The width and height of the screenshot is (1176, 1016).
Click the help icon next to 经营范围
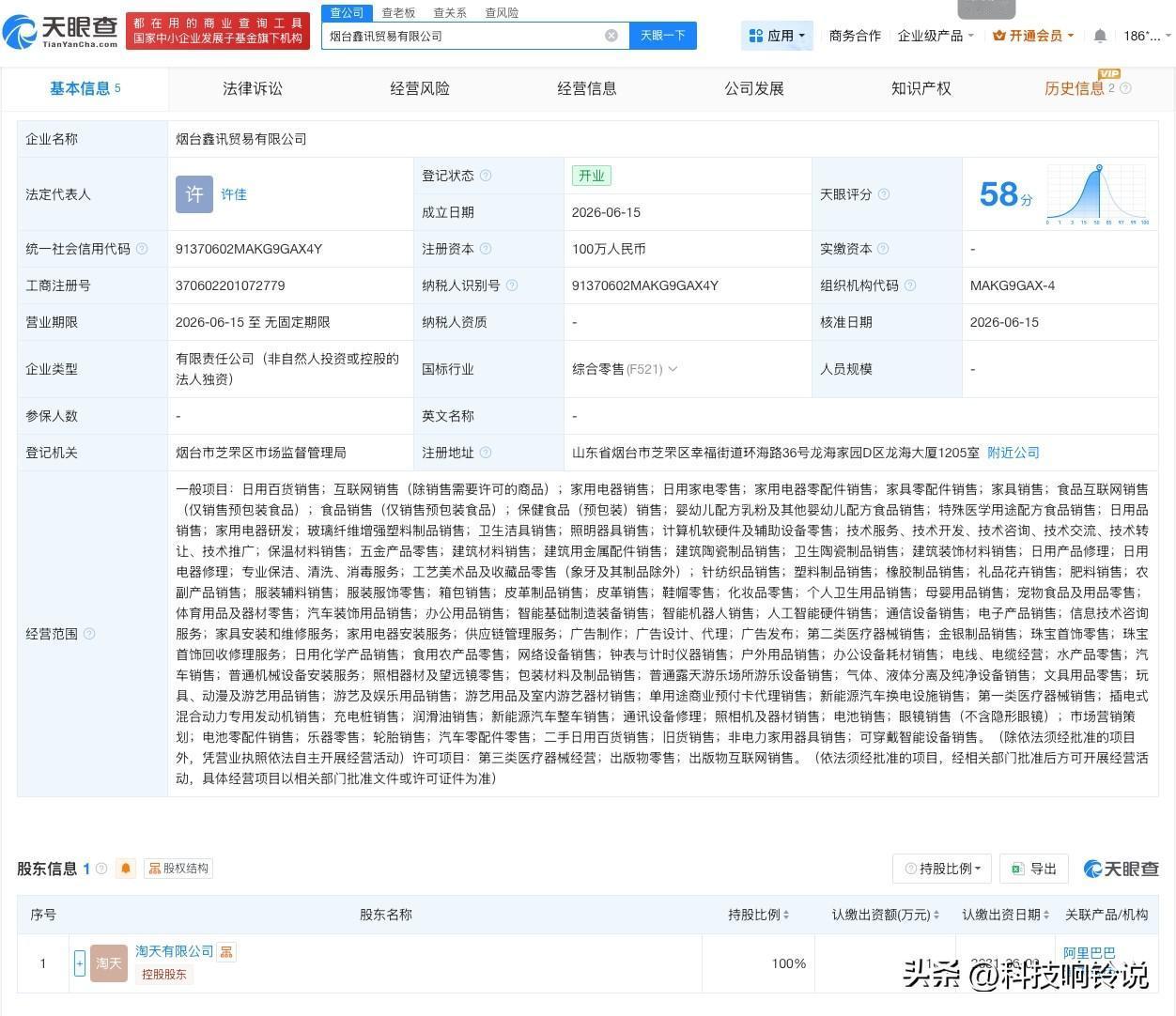[x=89, y=634]
